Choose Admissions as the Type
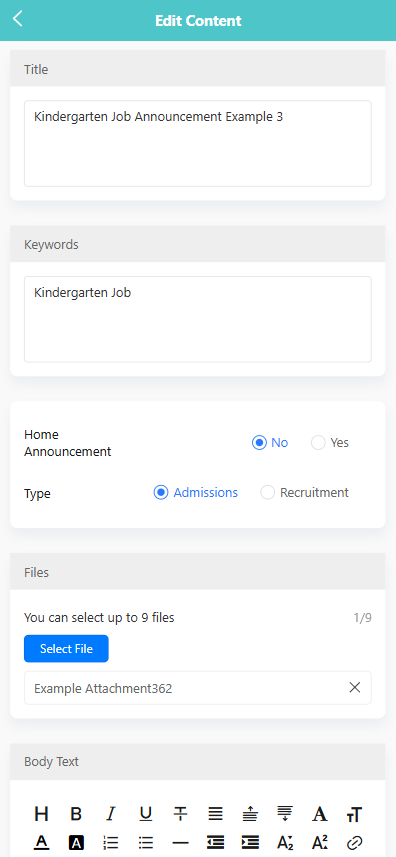This screenshot has width=396, height=857. [196, 492]
